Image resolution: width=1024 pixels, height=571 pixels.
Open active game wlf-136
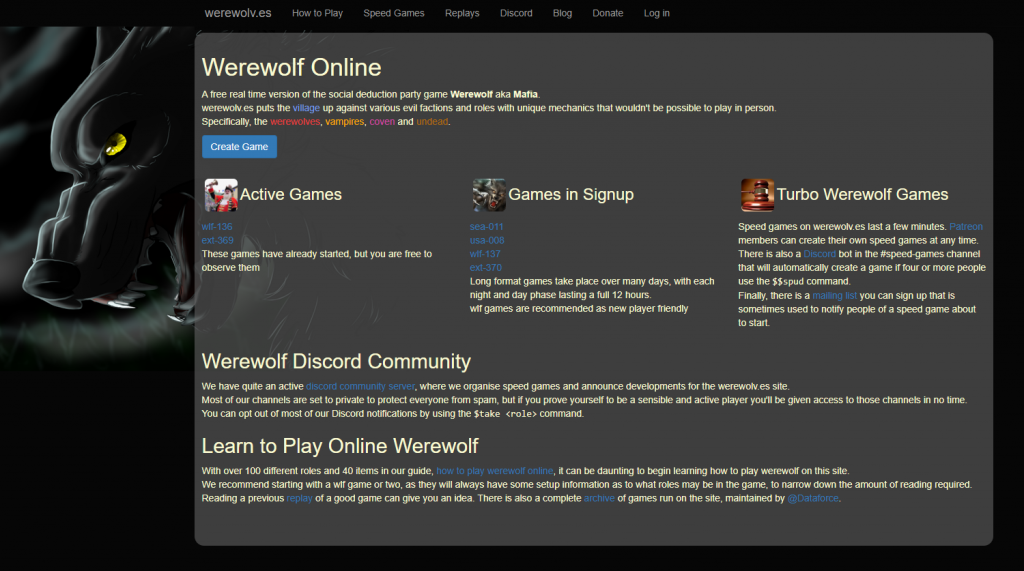click(217, 227)
